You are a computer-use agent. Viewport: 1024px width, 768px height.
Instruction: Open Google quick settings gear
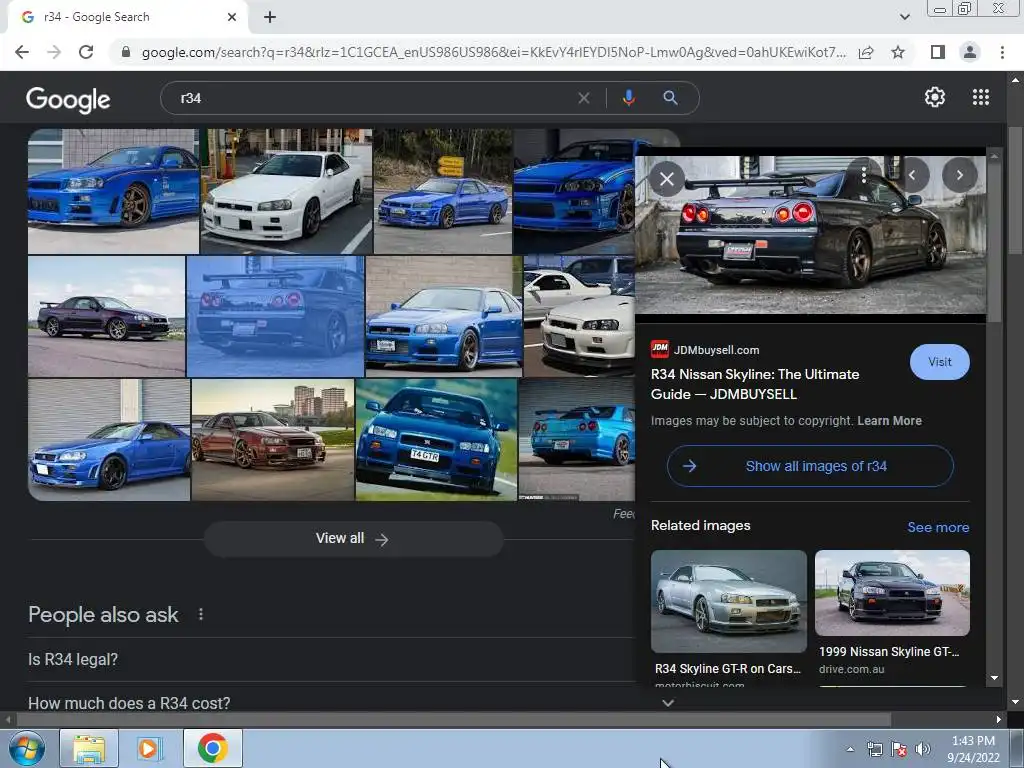click(x=935, y=97)
